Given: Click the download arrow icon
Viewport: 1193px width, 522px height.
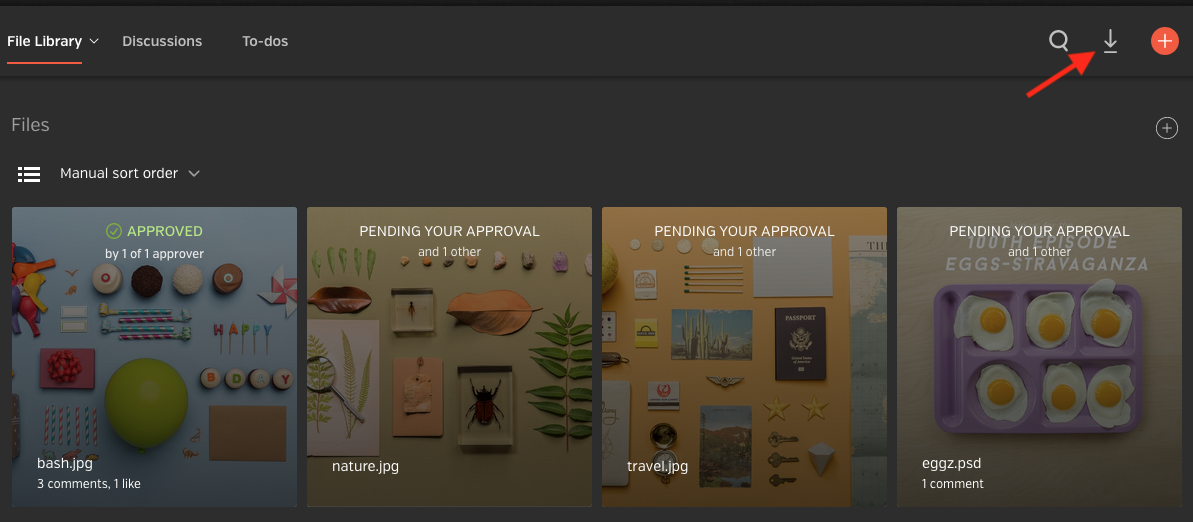Looking at the screenshot, I should [1110, 41].
